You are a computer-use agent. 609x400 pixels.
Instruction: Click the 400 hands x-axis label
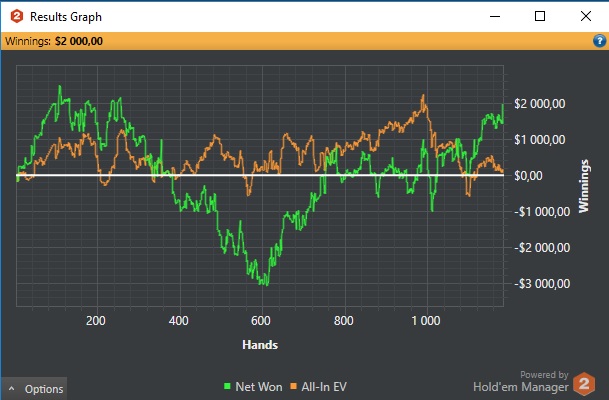pyautogui.click(x=179, y=321)
